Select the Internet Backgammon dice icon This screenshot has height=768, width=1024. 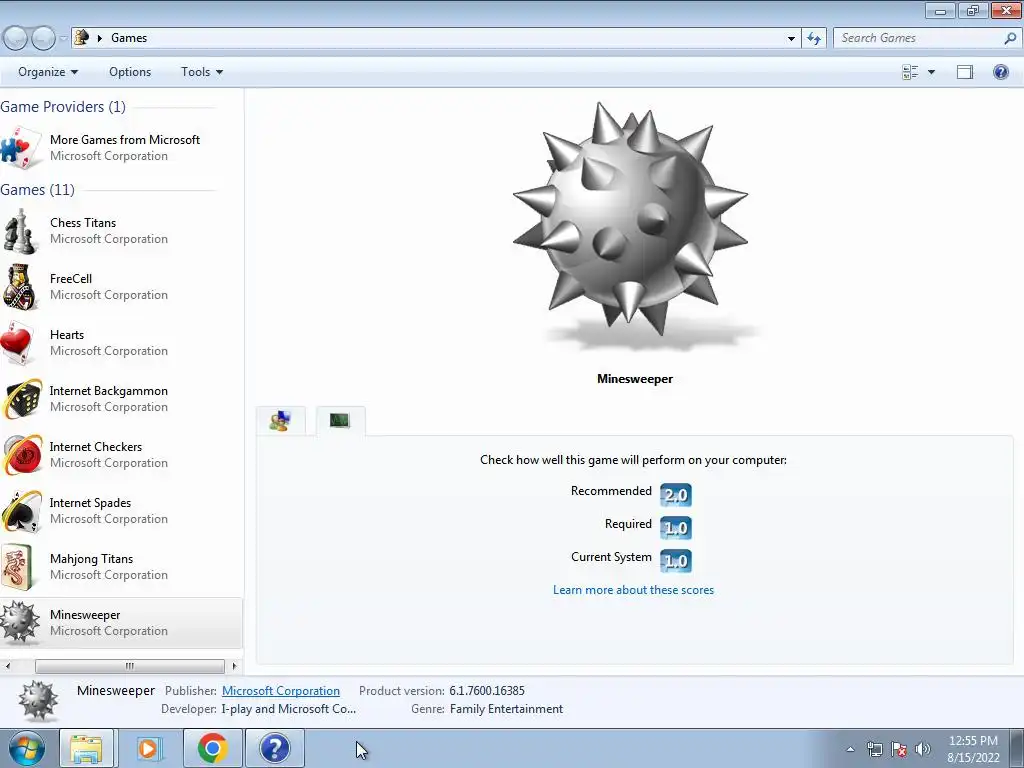(22, 399)
